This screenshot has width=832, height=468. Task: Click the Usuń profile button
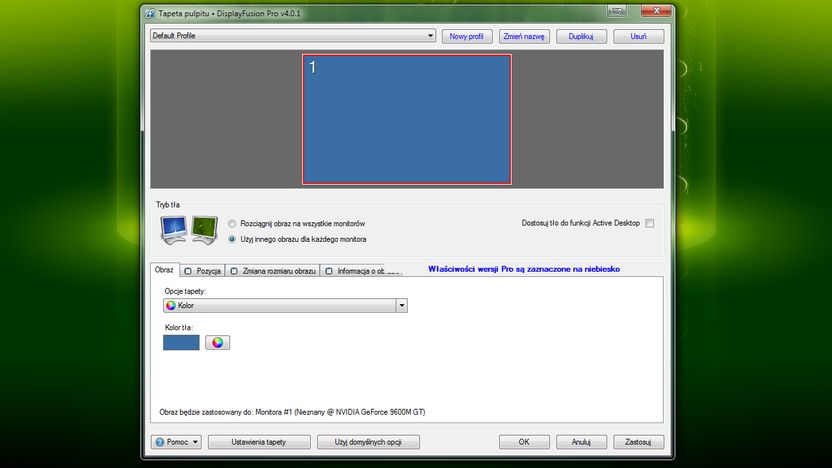click(x=638, y=36)
